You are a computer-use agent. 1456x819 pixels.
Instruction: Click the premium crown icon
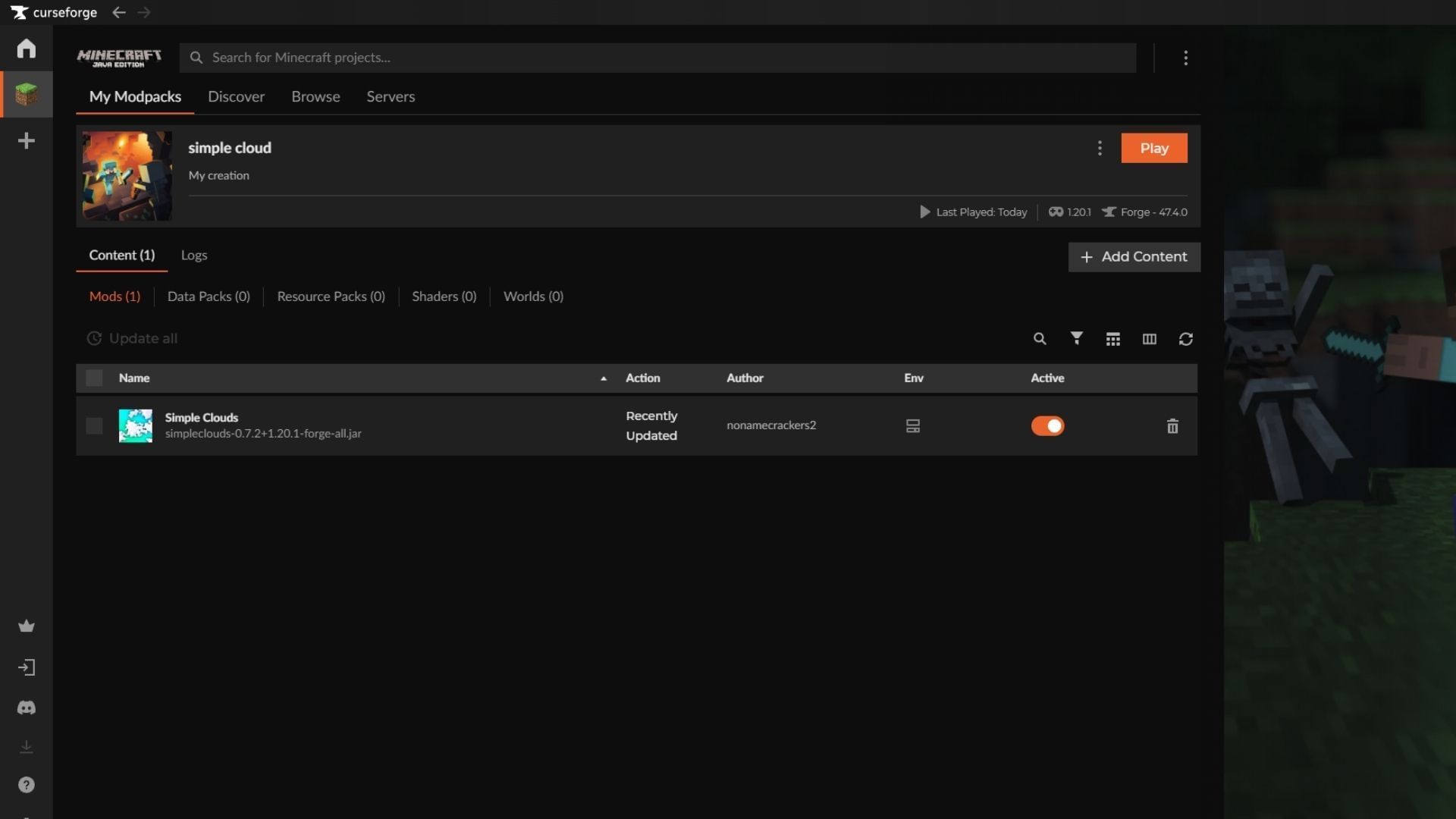click(x=27, y=626)
